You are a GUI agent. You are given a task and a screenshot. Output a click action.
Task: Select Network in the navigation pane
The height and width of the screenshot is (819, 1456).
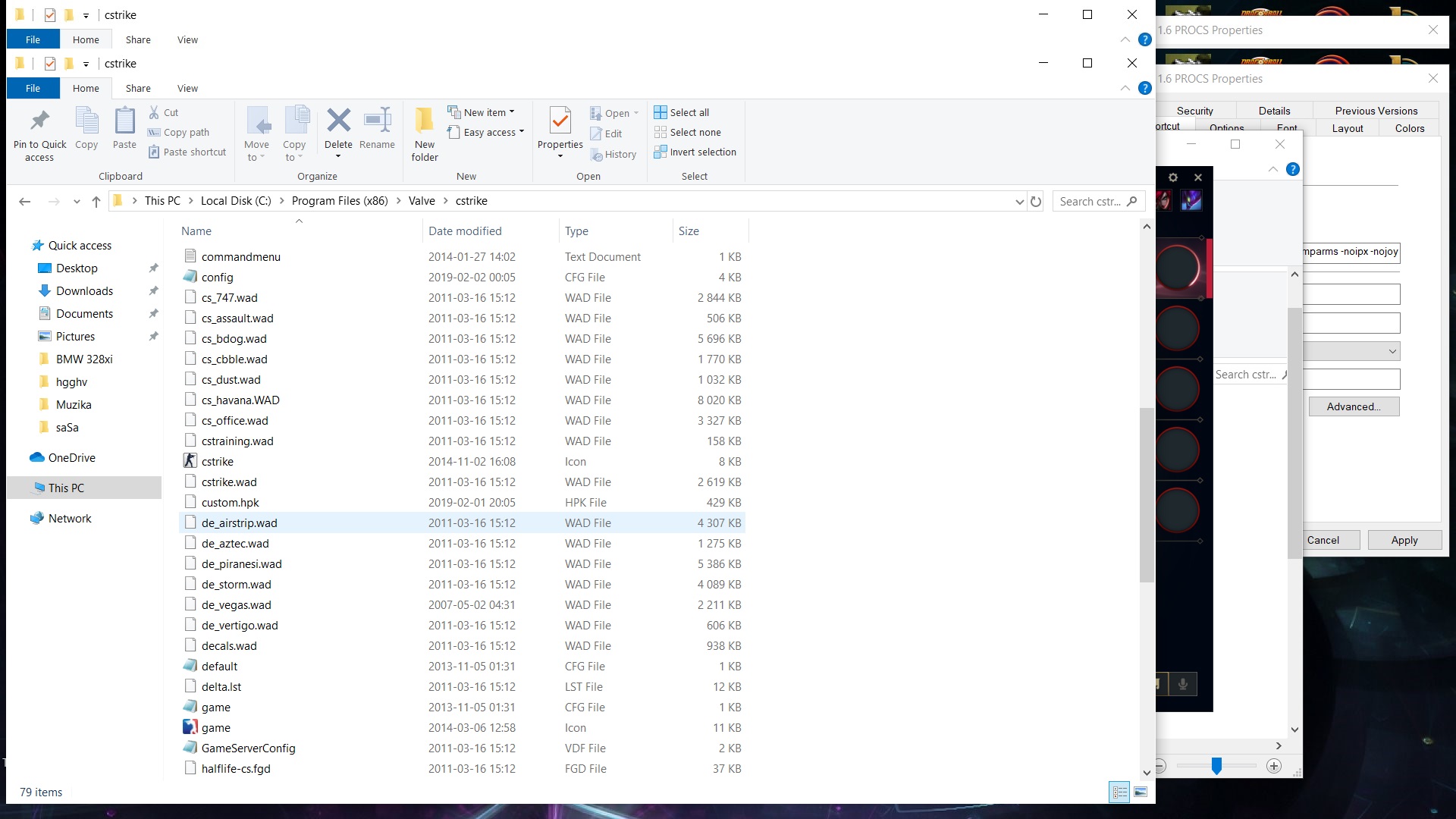coord(70,519)
